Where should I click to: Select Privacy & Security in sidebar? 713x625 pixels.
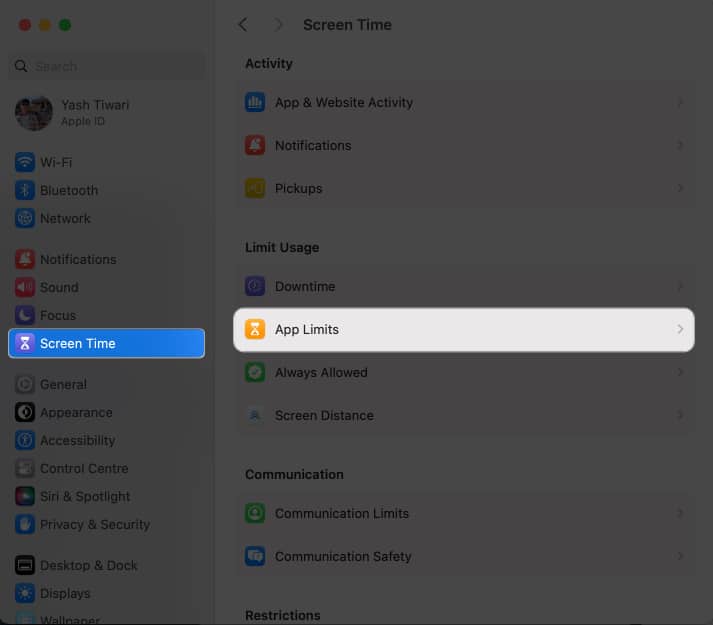tap(106, 524)
